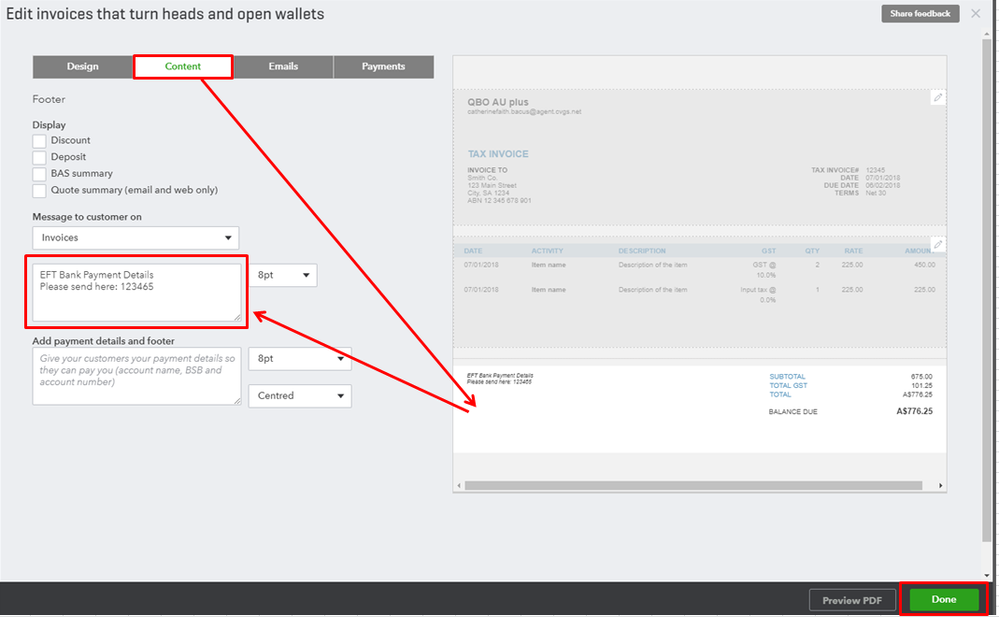Close the invoice editor with the X

[x=975, y=13]
